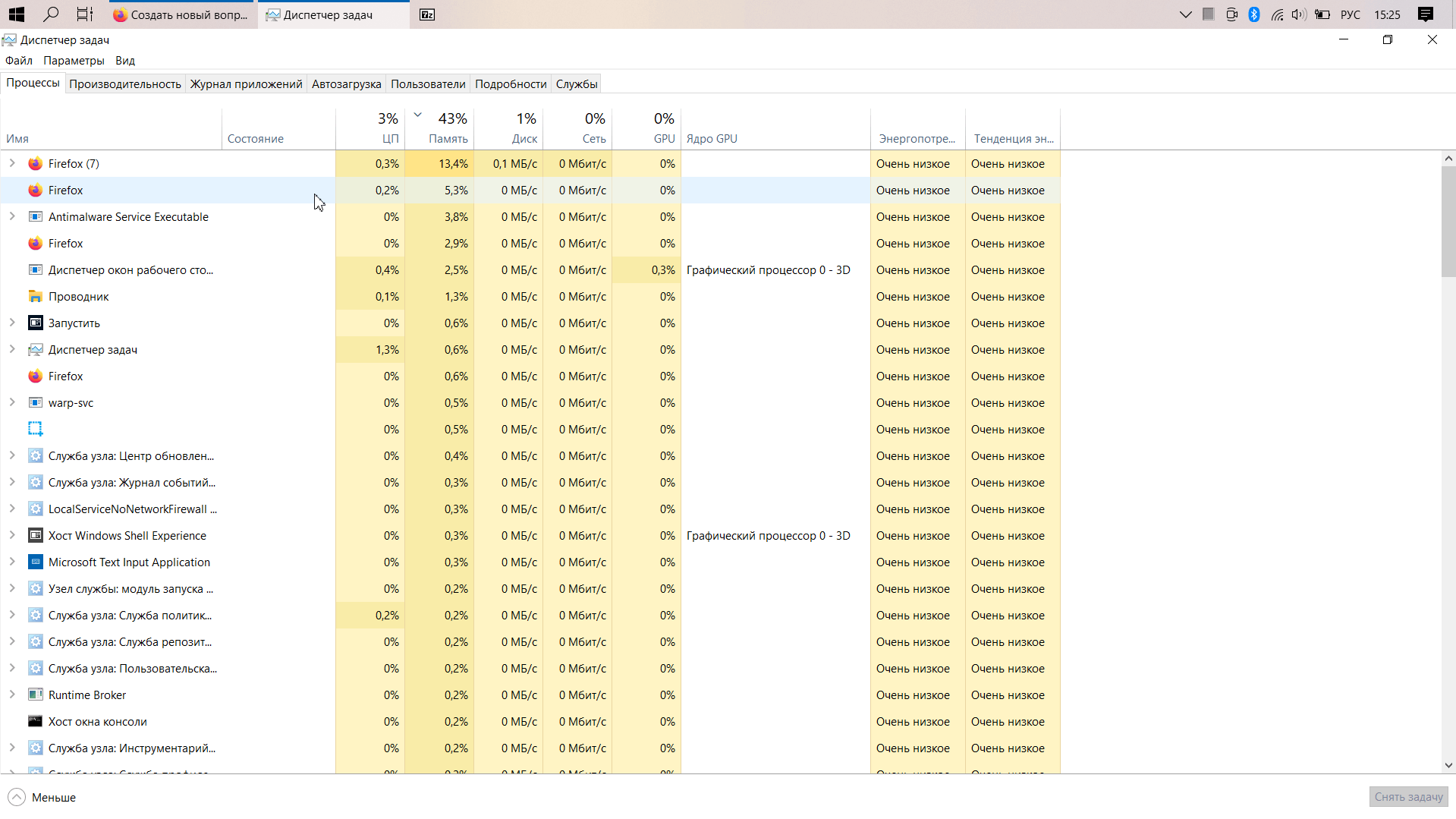
Task: Select the Узел службы: модуль запуска row
Action: click(530, 589)
